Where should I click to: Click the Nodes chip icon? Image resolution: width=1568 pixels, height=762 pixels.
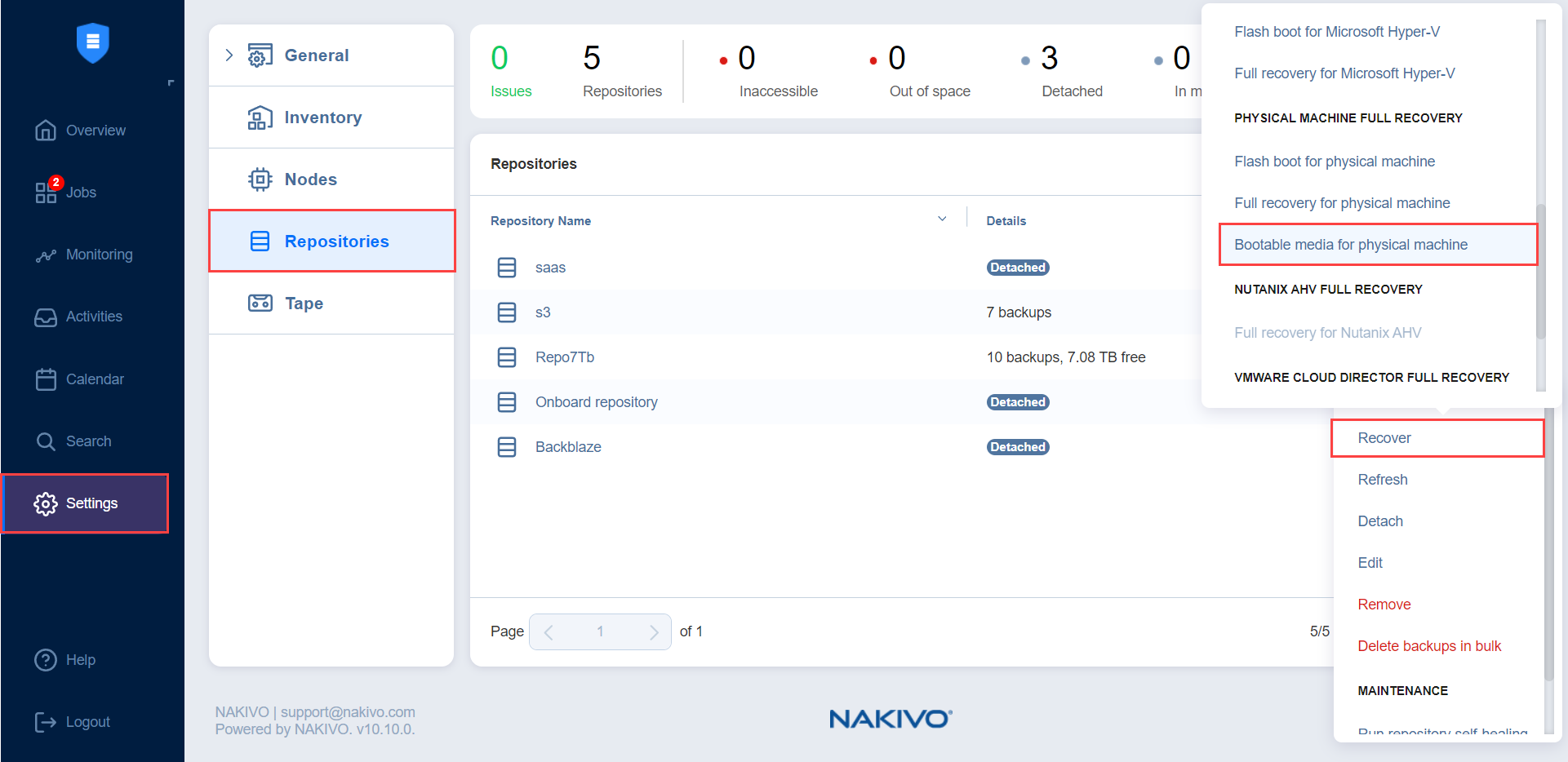point(260,179)
